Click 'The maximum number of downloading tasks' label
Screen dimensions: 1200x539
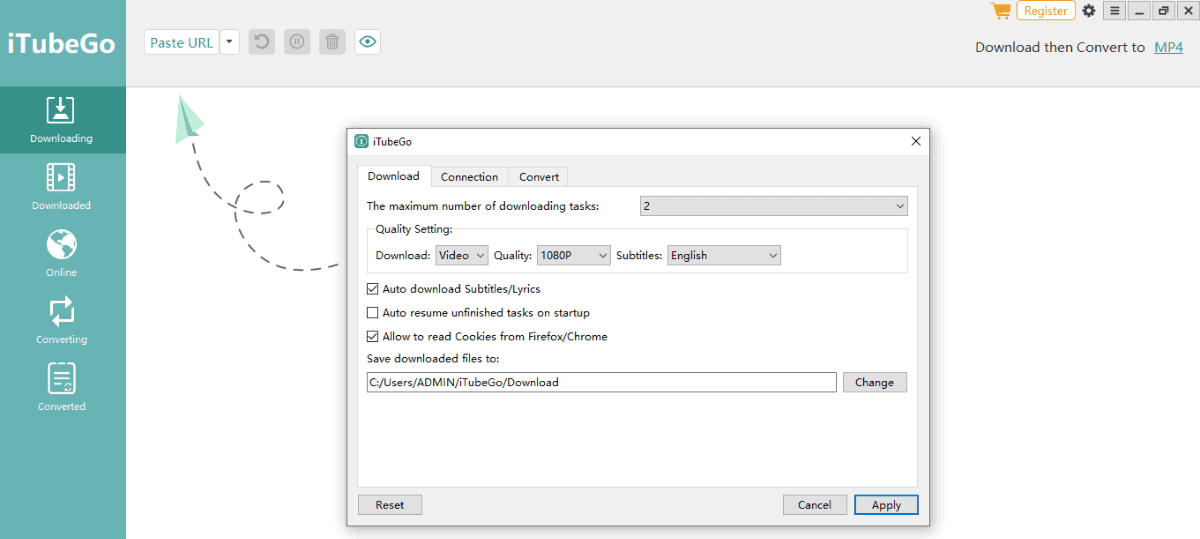(x=483, y=206)
